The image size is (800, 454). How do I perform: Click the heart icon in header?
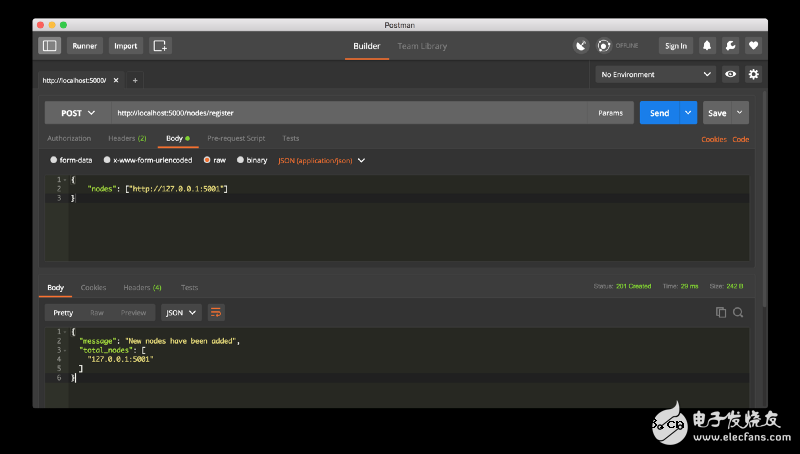753,45
